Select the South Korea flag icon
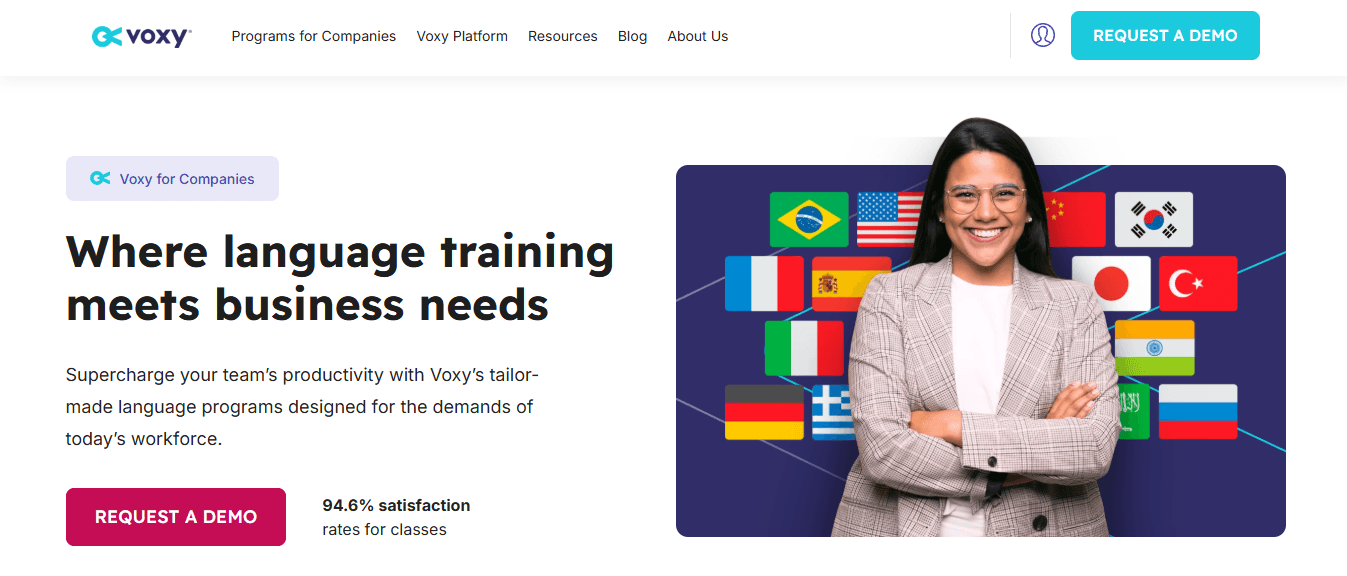The image size is (1347, 576). pyautogui.click(x=1154, y=219)
